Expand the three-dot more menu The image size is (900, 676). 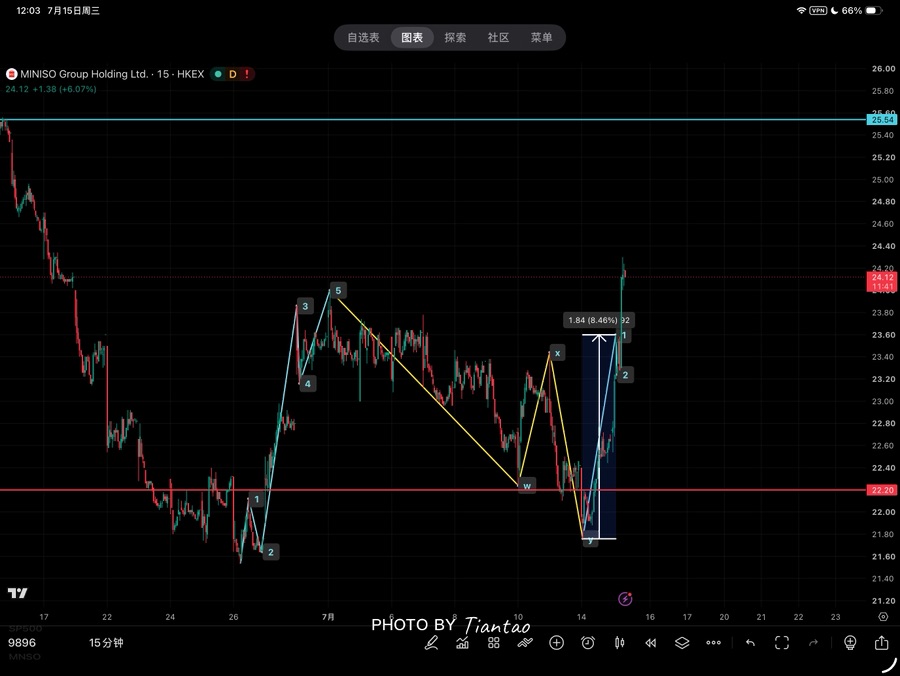pos(713,643)
